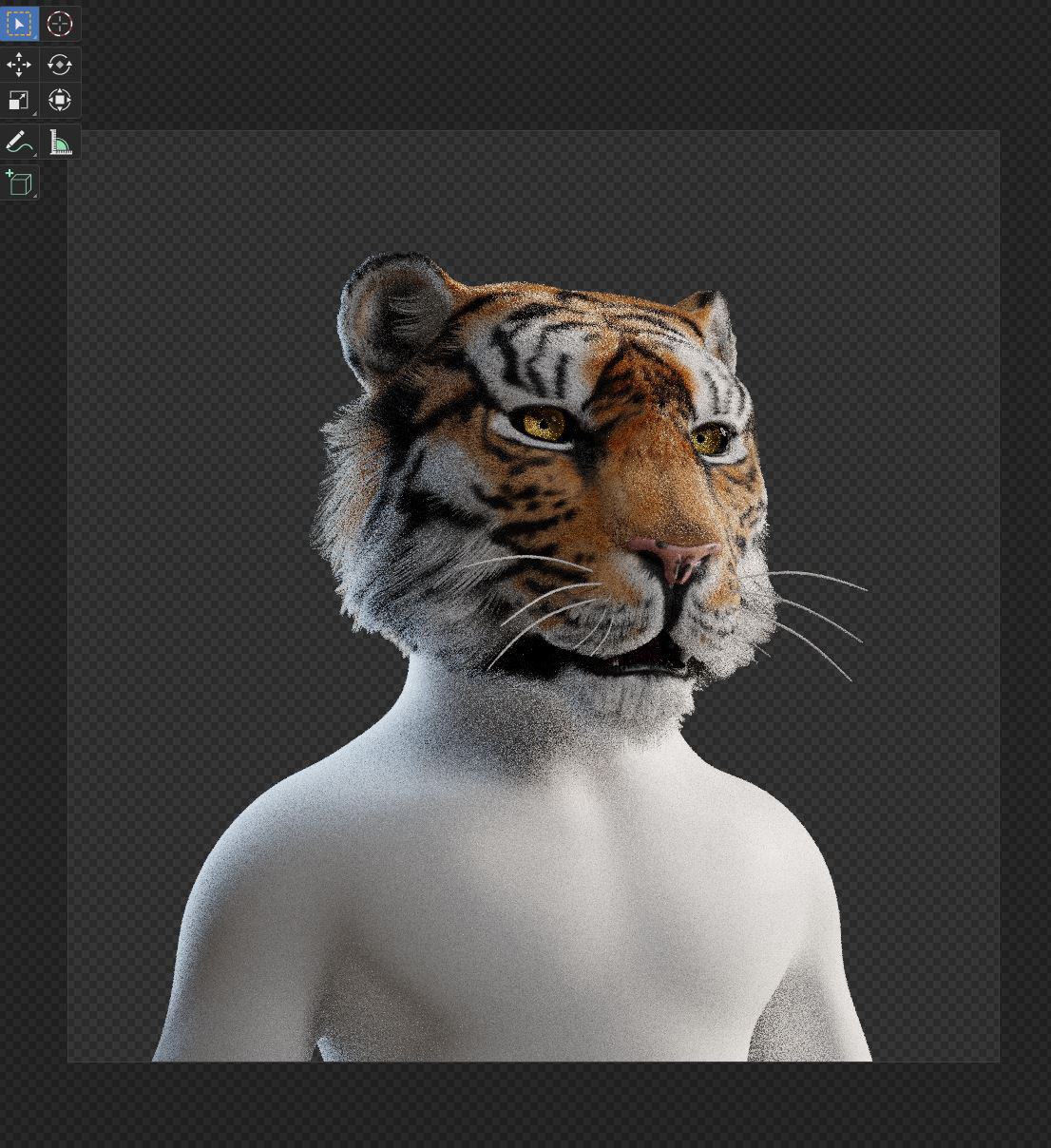Viewport: 1051px width, 1148px height.
Task: Pick the Transform tool
Action: (x=60, y=101)
